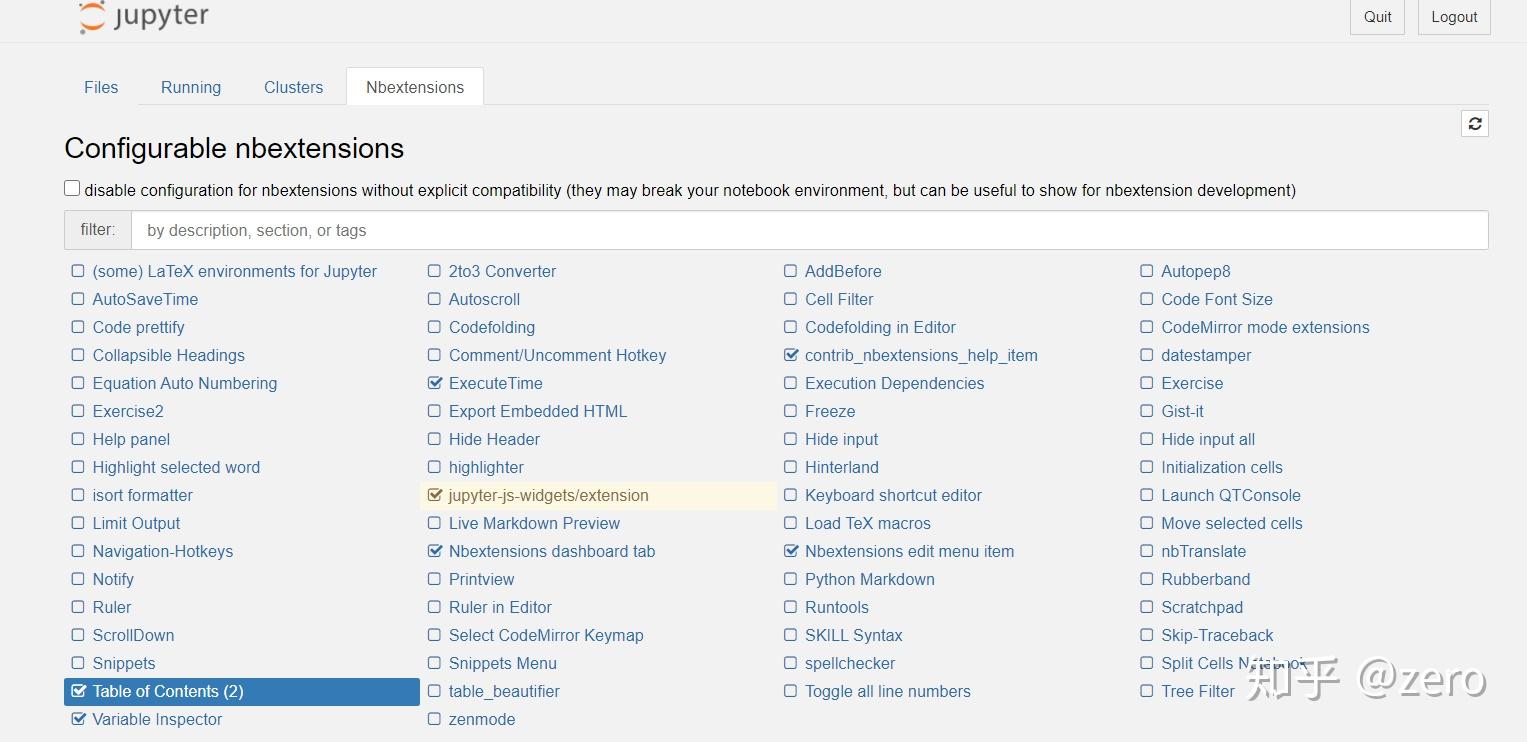Enable the Scratchpad extension checkbox
The width and height of the screenshot is (1527, 742).
(x=1147, y=607)
